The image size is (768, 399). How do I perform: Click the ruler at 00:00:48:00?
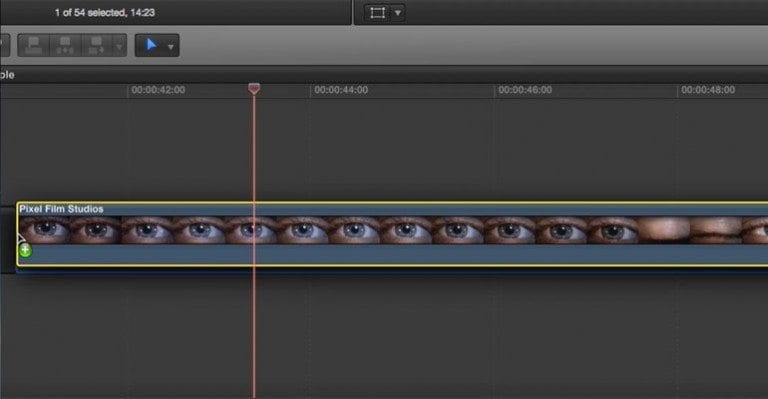pyautogui.click(x=708, y=90)
